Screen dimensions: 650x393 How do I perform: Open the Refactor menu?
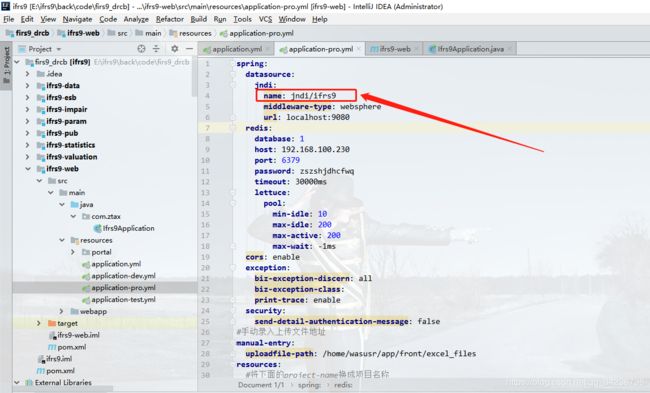click(x=170, y=19)
